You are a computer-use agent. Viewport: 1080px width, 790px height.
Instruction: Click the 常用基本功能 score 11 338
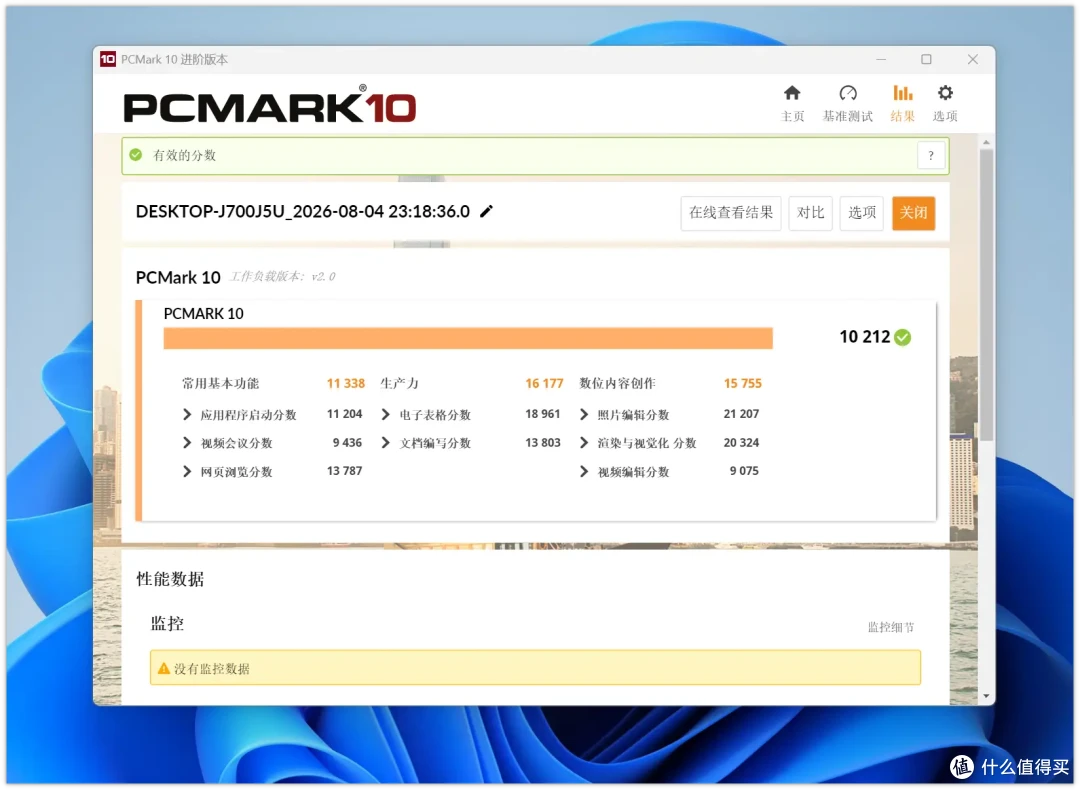(346, 383)
